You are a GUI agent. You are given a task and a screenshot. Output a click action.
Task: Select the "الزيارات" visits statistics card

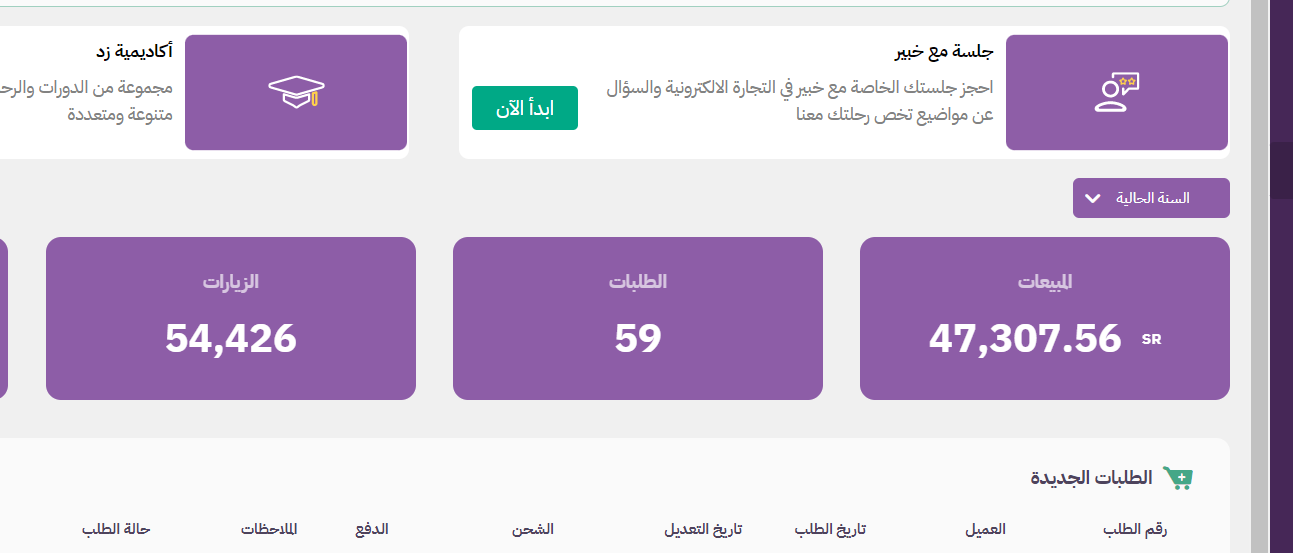point(230,318)
